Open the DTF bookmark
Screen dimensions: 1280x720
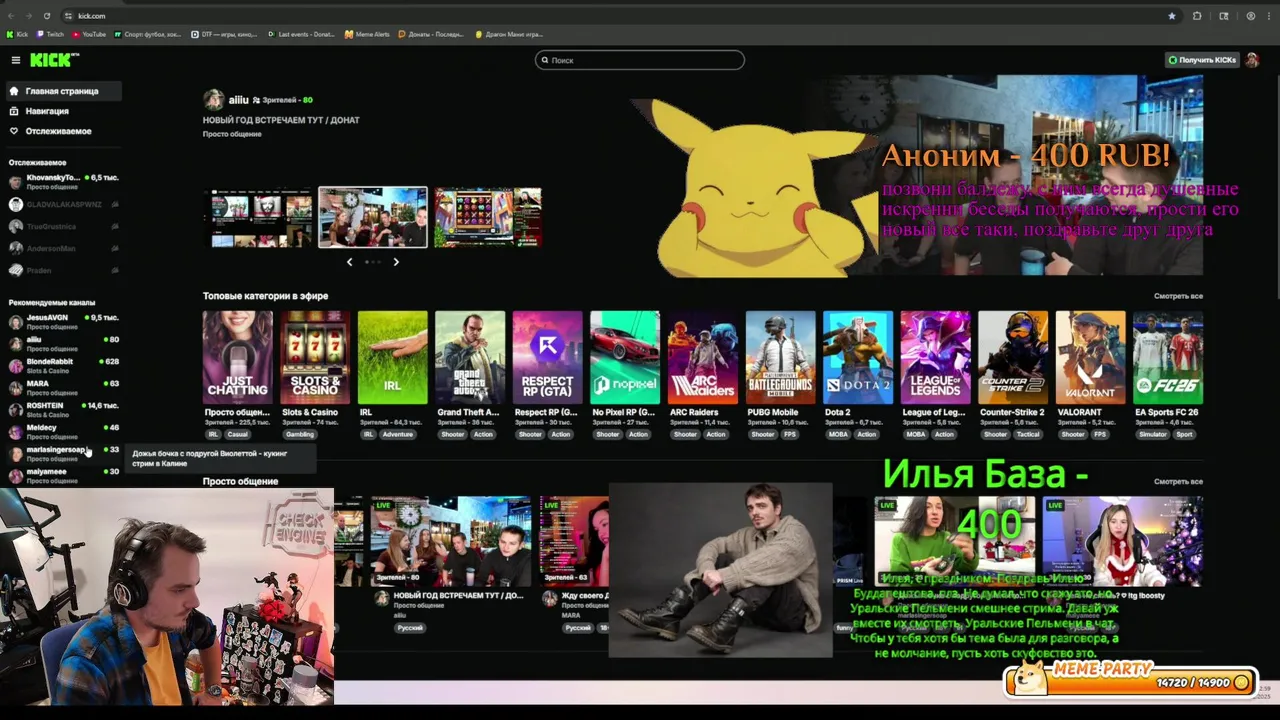224,34
